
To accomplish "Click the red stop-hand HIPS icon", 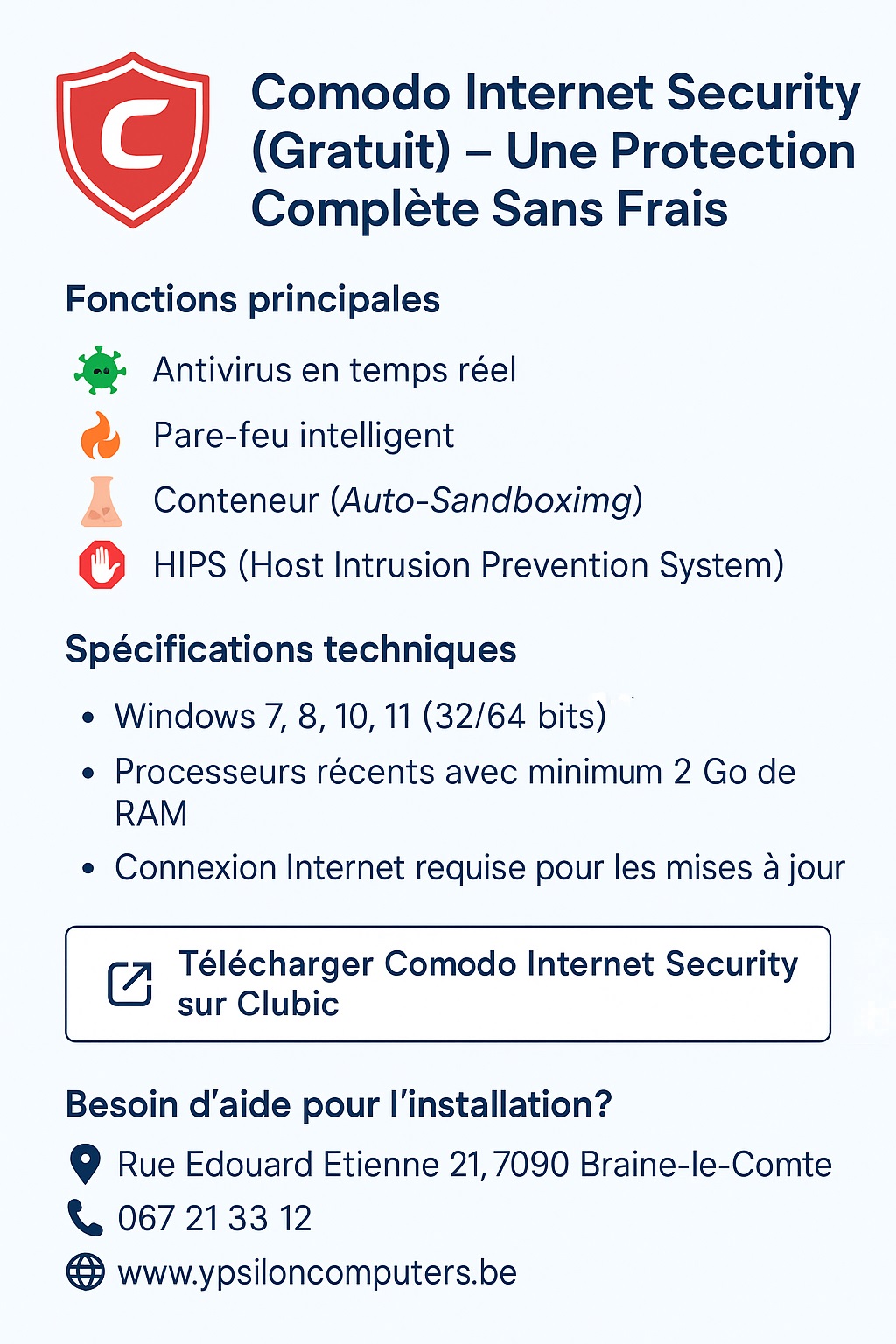I will pos(101,565).
